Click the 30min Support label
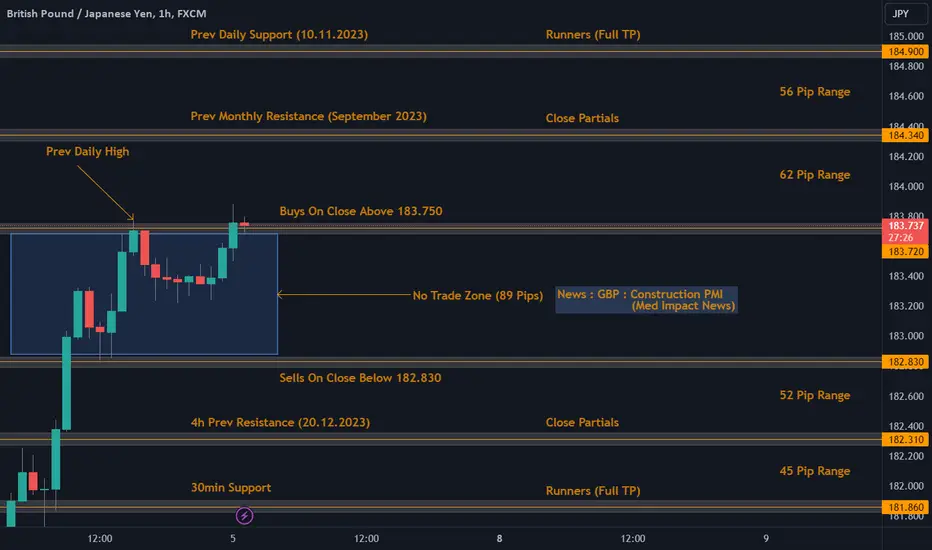The height and width of the screenshot is (550, 932). tap(231, 488)
